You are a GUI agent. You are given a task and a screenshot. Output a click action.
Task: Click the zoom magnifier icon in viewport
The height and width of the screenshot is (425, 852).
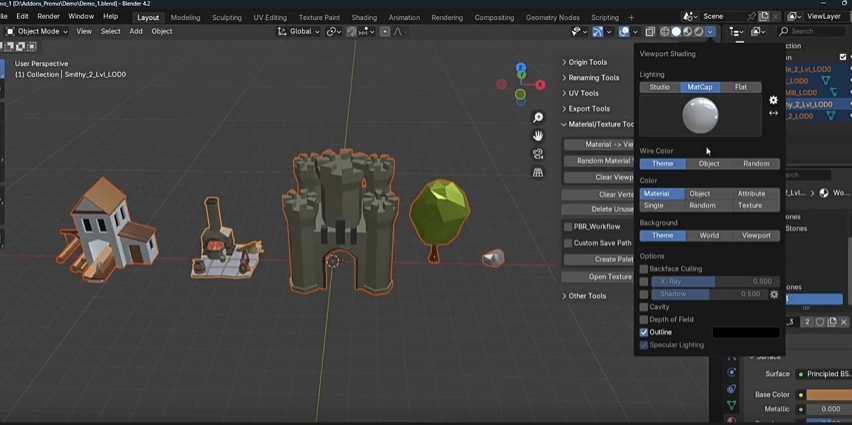pyautogui.click(x=538, y=118)
